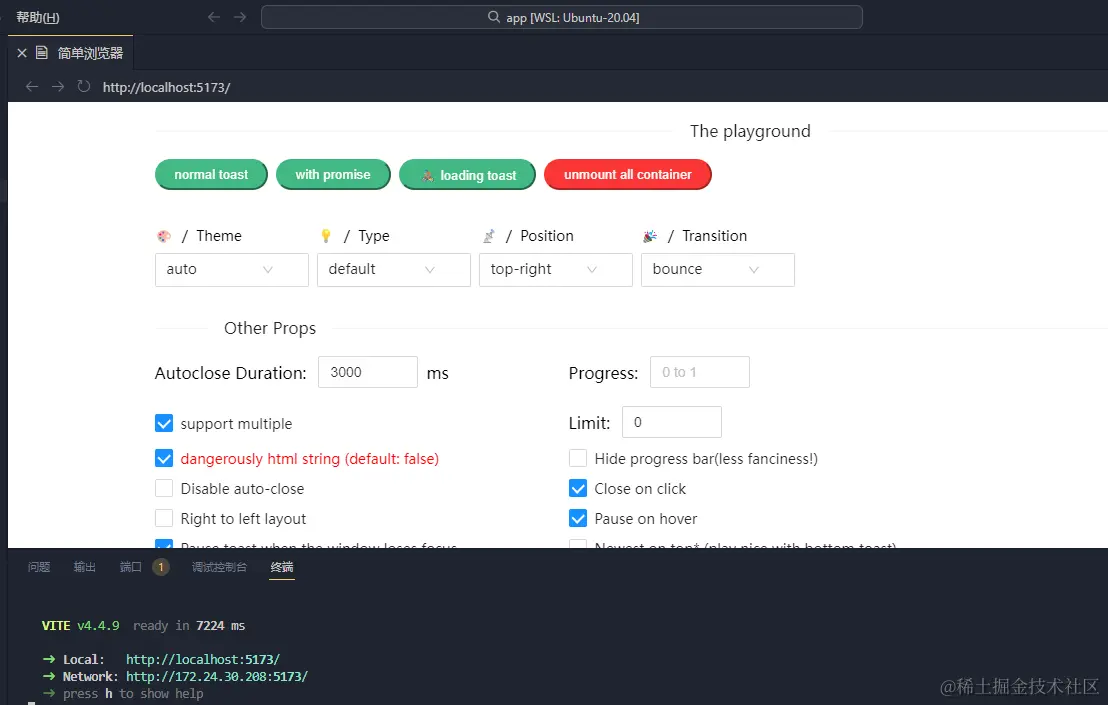
Task: Click the press h to show help line
Action: (x=123, y=694)
